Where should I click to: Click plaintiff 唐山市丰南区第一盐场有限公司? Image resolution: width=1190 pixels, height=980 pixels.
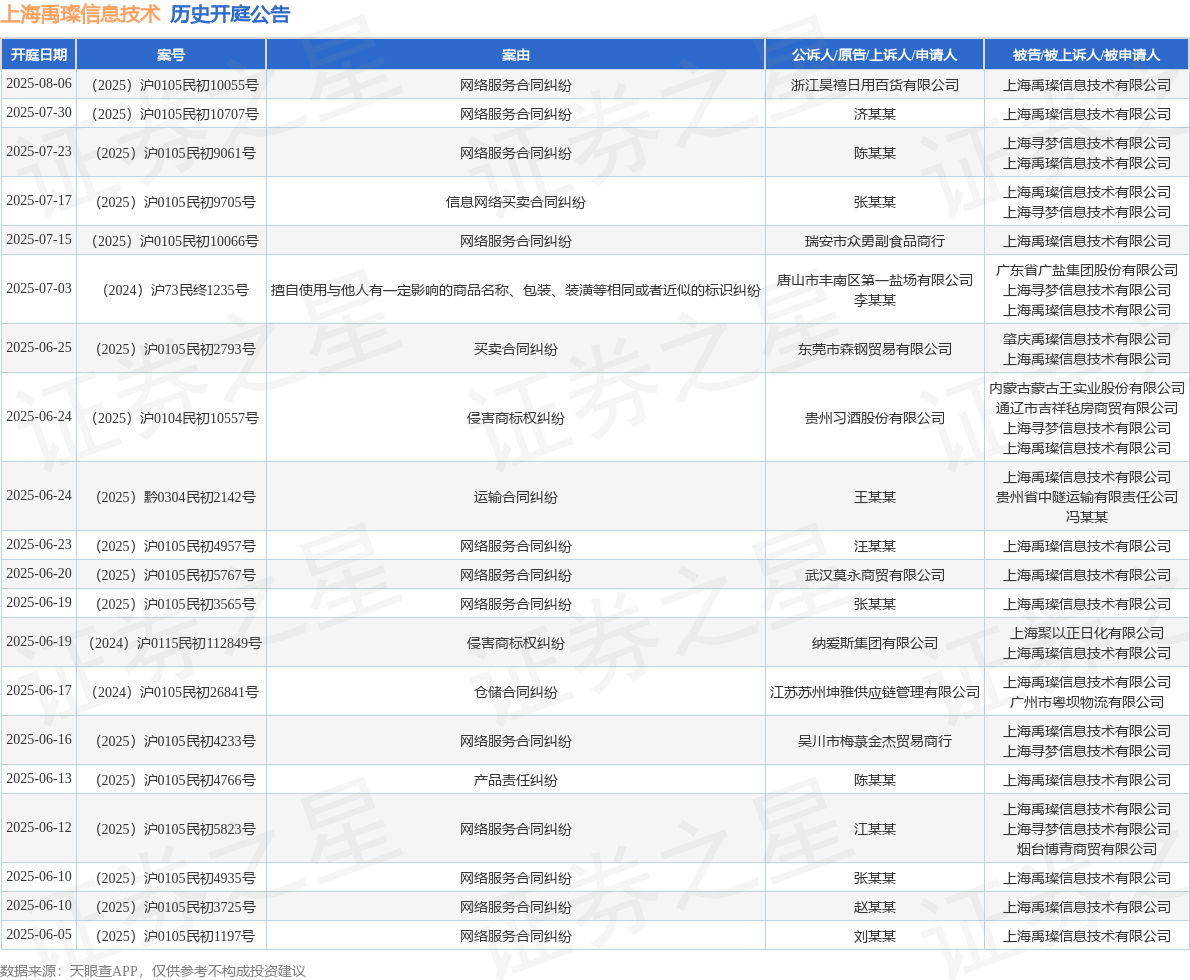coord(874,280)
